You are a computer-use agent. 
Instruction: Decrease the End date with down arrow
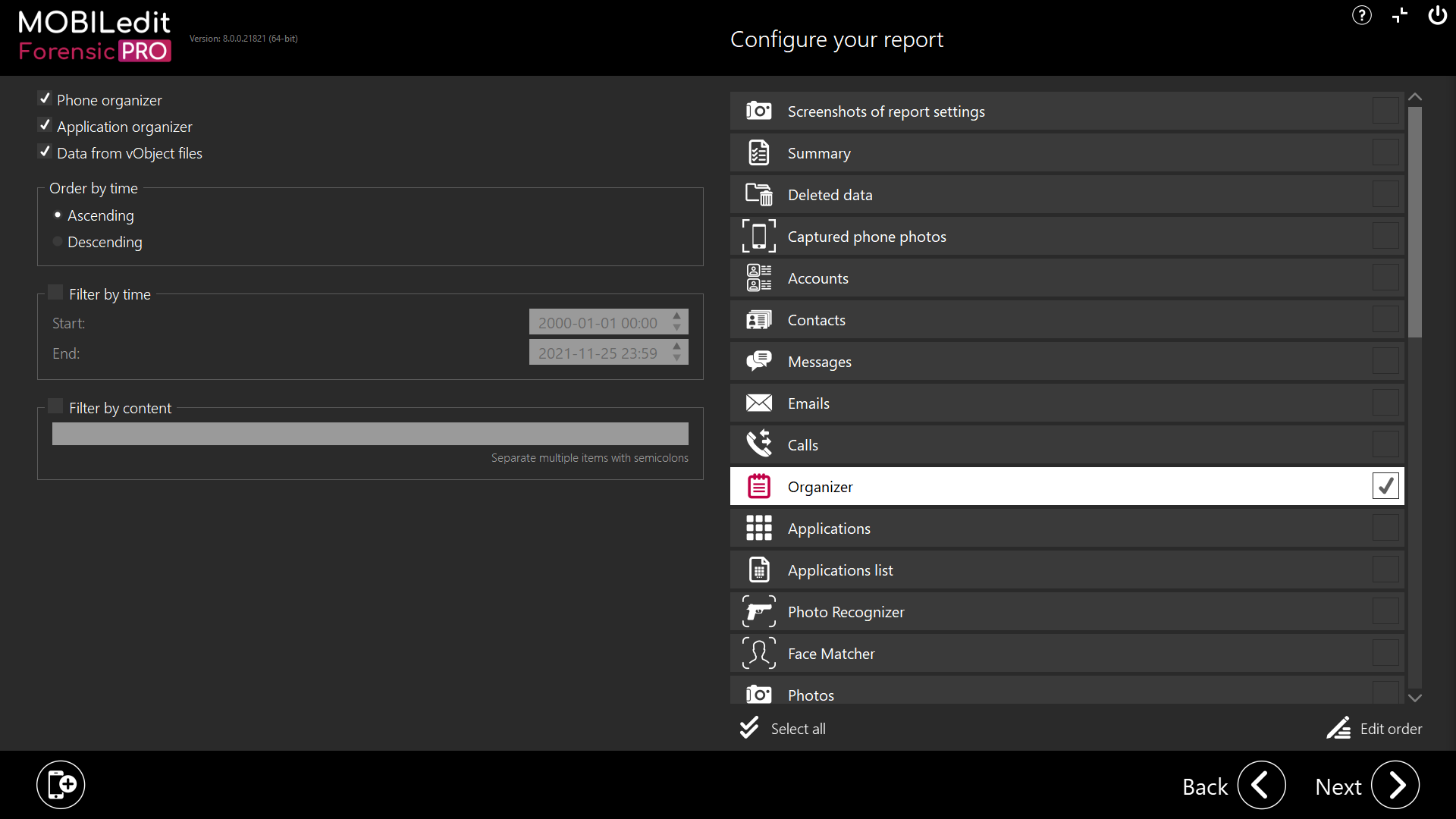click(x=677, y=358)
